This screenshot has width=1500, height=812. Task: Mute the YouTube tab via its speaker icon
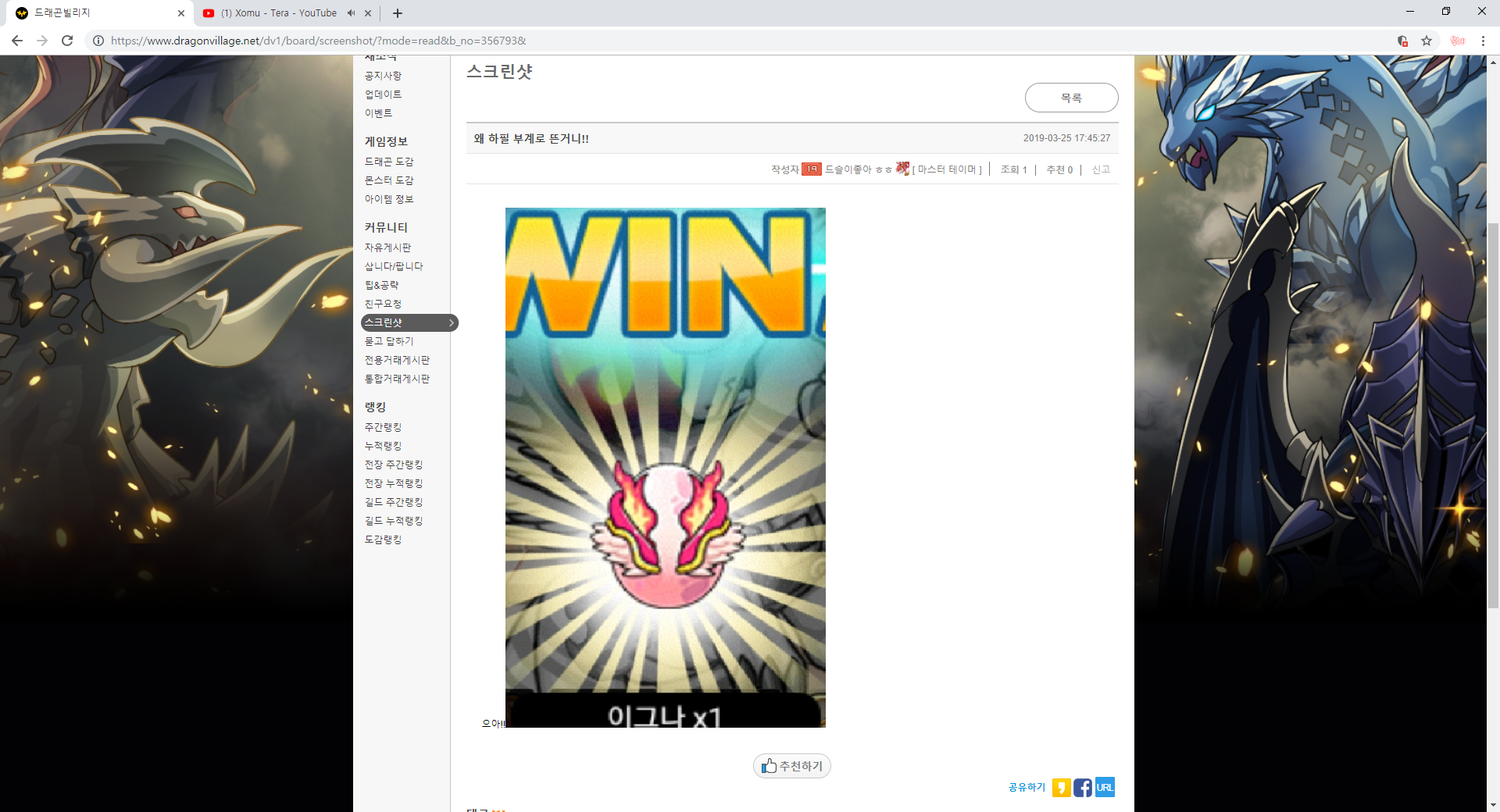pyautogui.click(x=351, y=13)
